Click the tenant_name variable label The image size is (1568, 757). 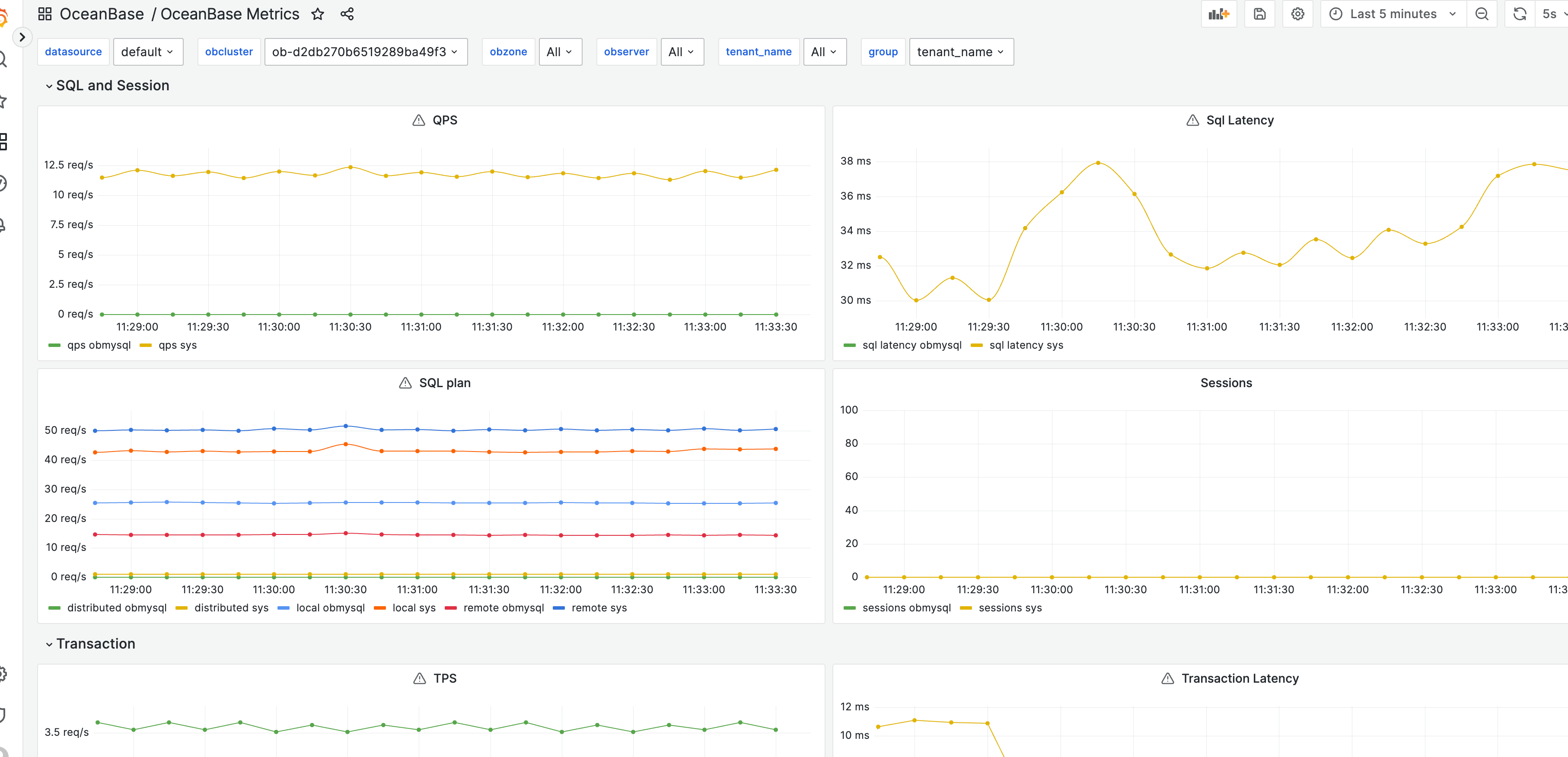point(759,52)
